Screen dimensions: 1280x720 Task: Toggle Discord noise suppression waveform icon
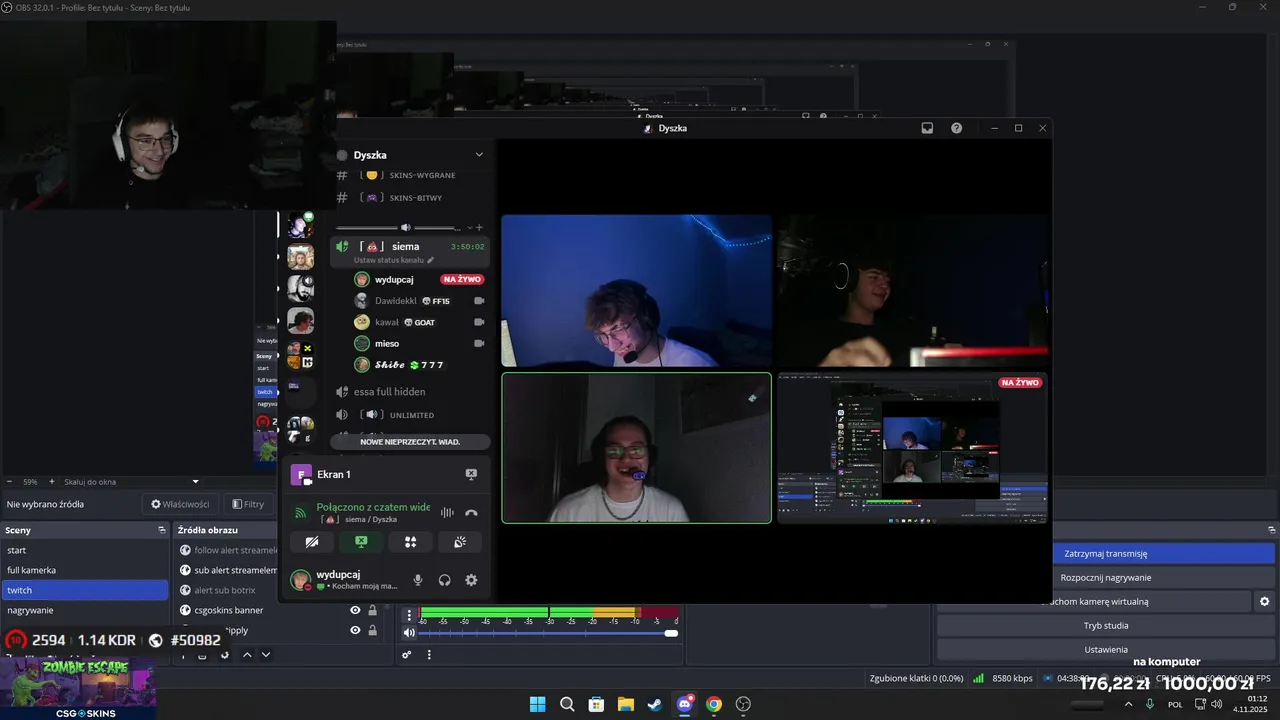click(x=447, y=513)
